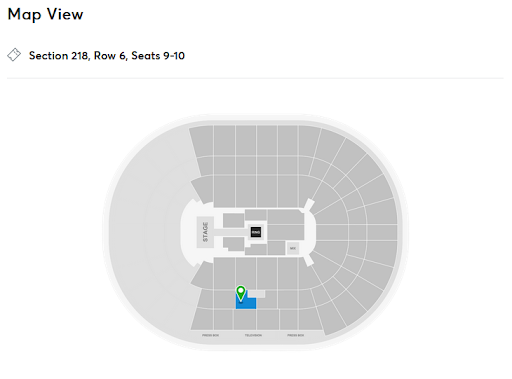Click the green location pin marker
Viewport: 512px width, 379px height.
coord(241,294)
